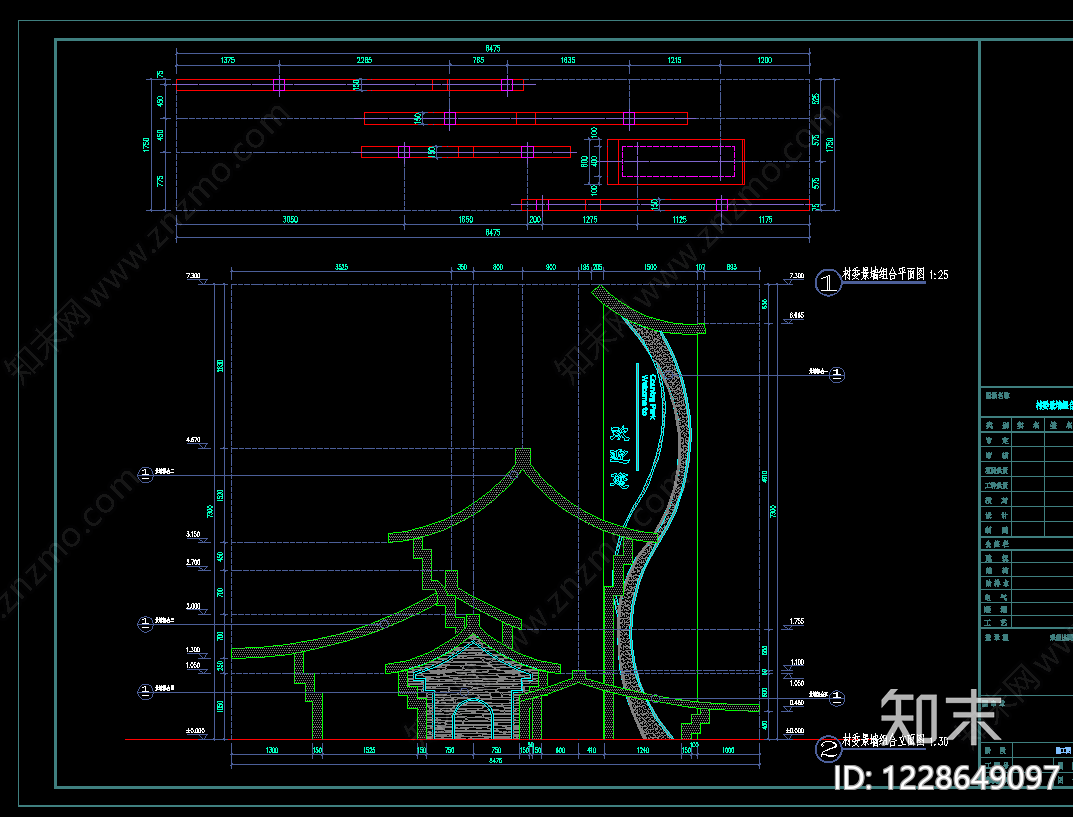Select the magenta dashed rectangle in plan view
Viewport: 1073px width, 817px height.
point(678,161)
